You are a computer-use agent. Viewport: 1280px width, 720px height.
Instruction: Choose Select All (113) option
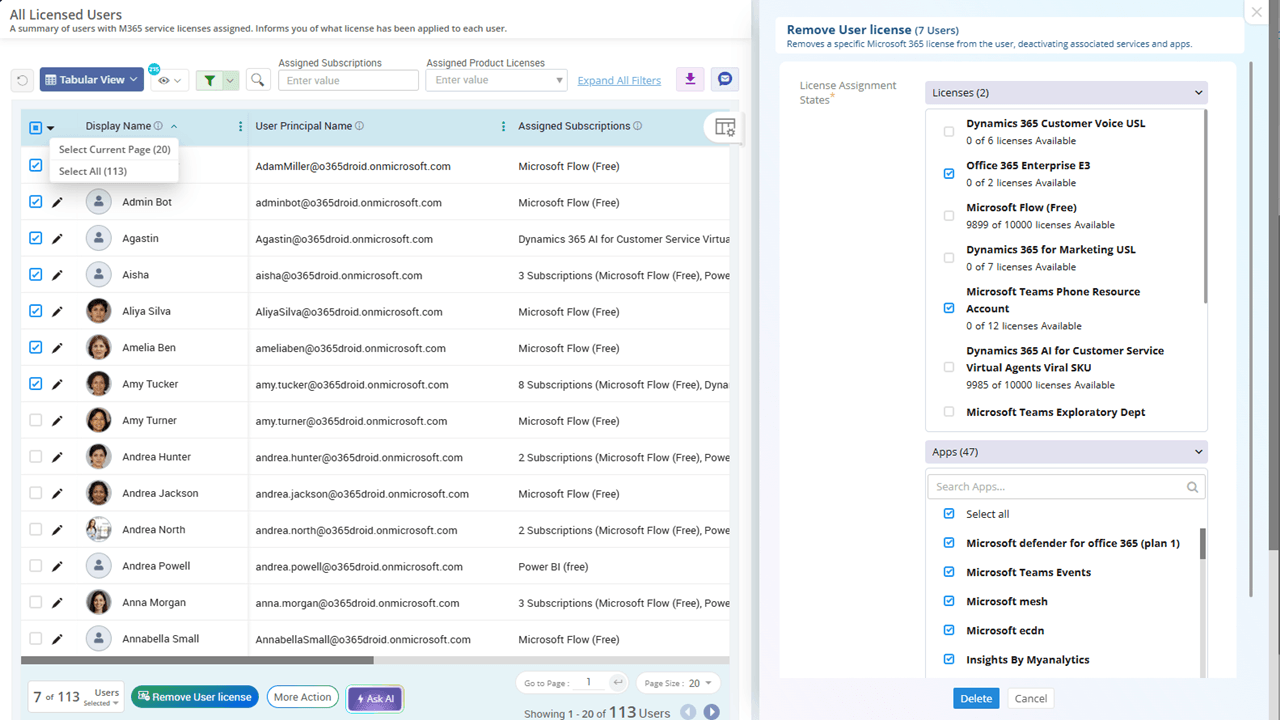click(x=93, y=171)
